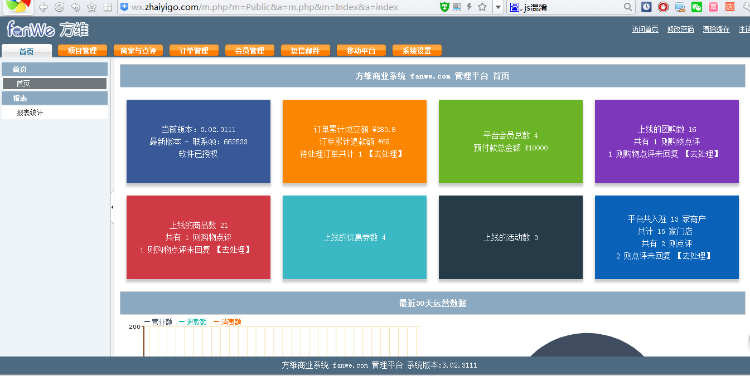Click the pink extension icon in toolbar

[x=714, y=7]
